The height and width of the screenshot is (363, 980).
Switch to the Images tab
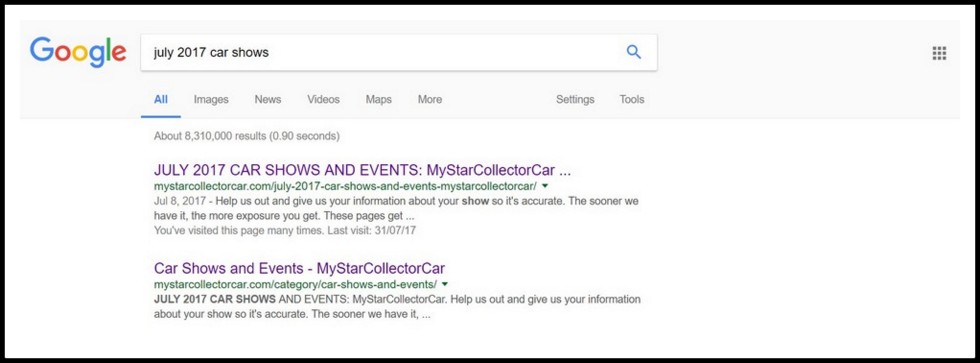pos(211,99)
